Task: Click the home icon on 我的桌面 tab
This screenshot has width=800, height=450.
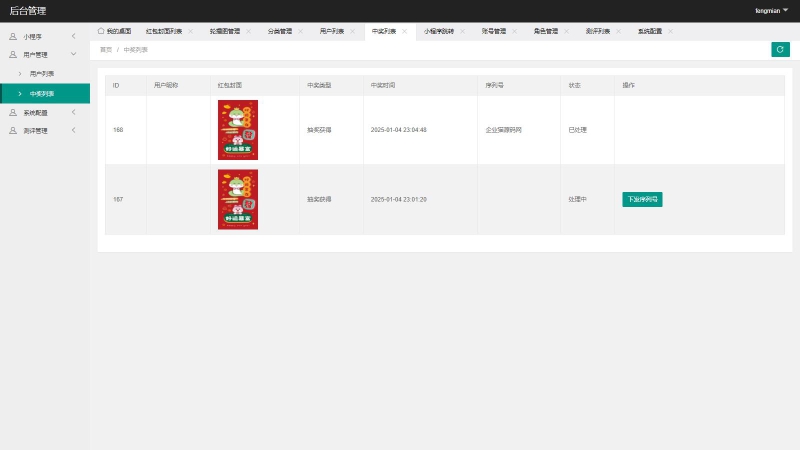Action: coord(101,31)
